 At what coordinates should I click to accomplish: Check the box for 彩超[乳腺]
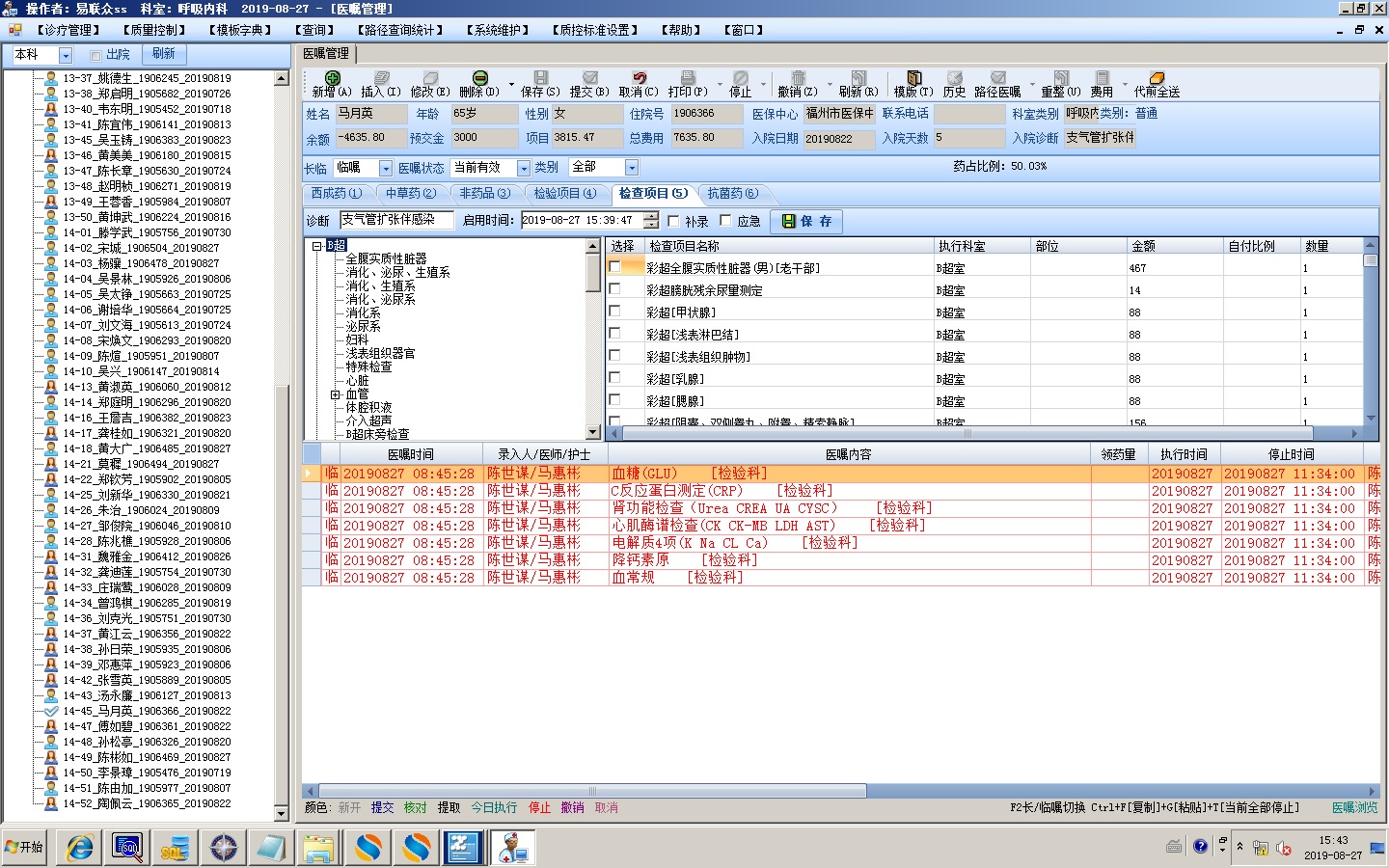(614, 377)
